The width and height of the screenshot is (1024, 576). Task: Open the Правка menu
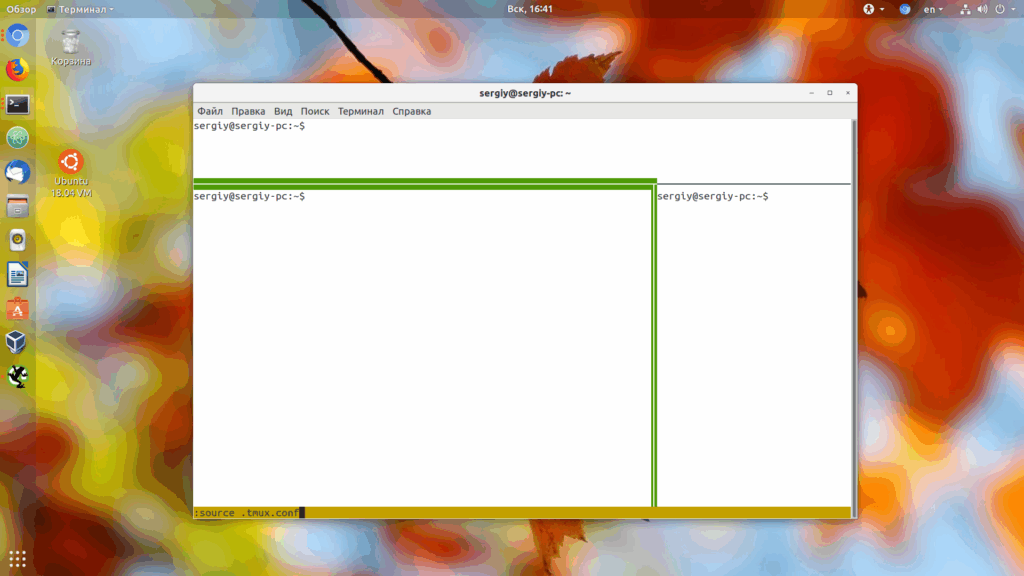[x=248, y=111]
